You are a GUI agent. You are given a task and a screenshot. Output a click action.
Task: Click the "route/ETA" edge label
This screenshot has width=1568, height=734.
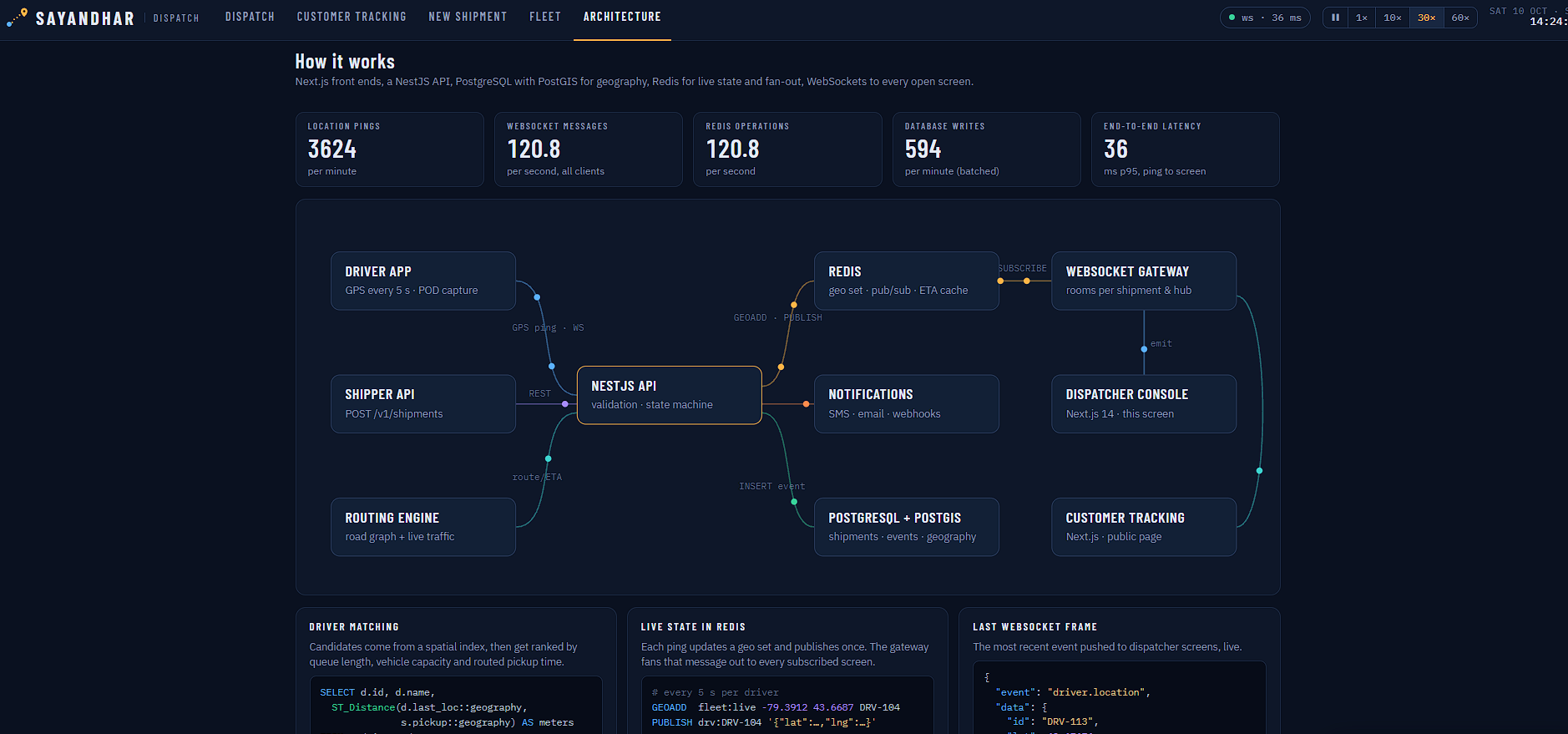tap(537, 477)
